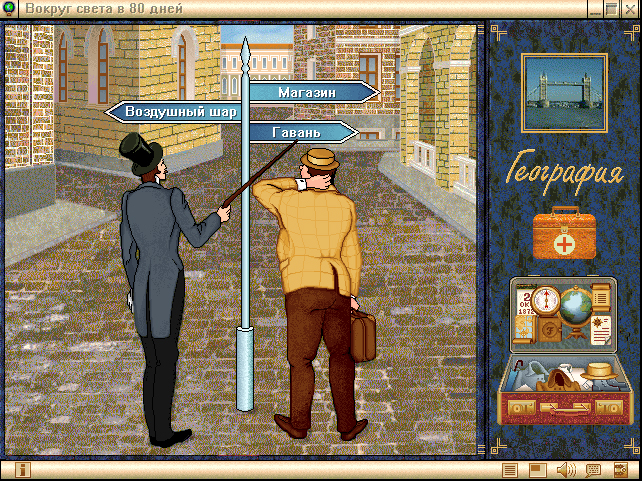Open the keyboard speech bubble icon
This screenshot has height=481, width=642.
coord(593,470)
